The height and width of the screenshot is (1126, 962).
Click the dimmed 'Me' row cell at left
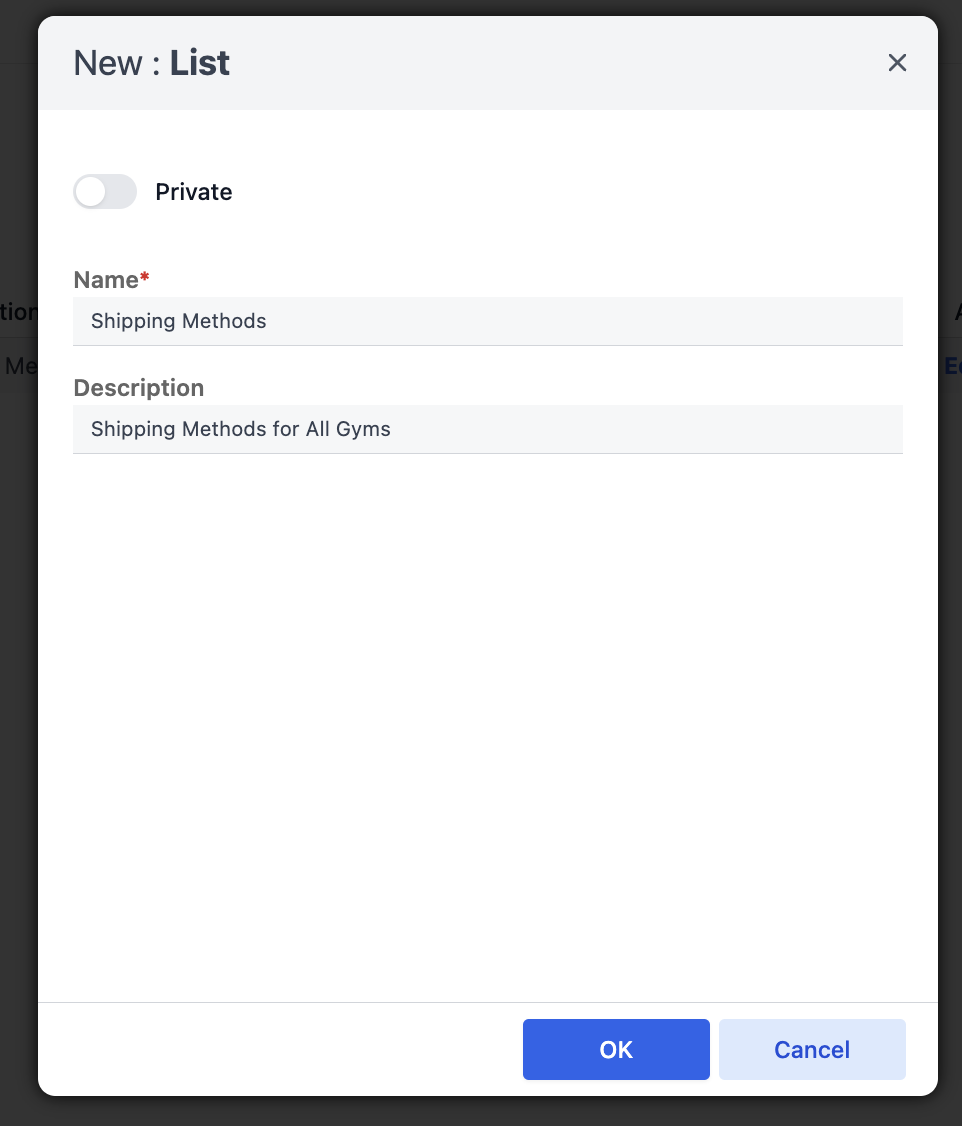(x=20, y=366)
